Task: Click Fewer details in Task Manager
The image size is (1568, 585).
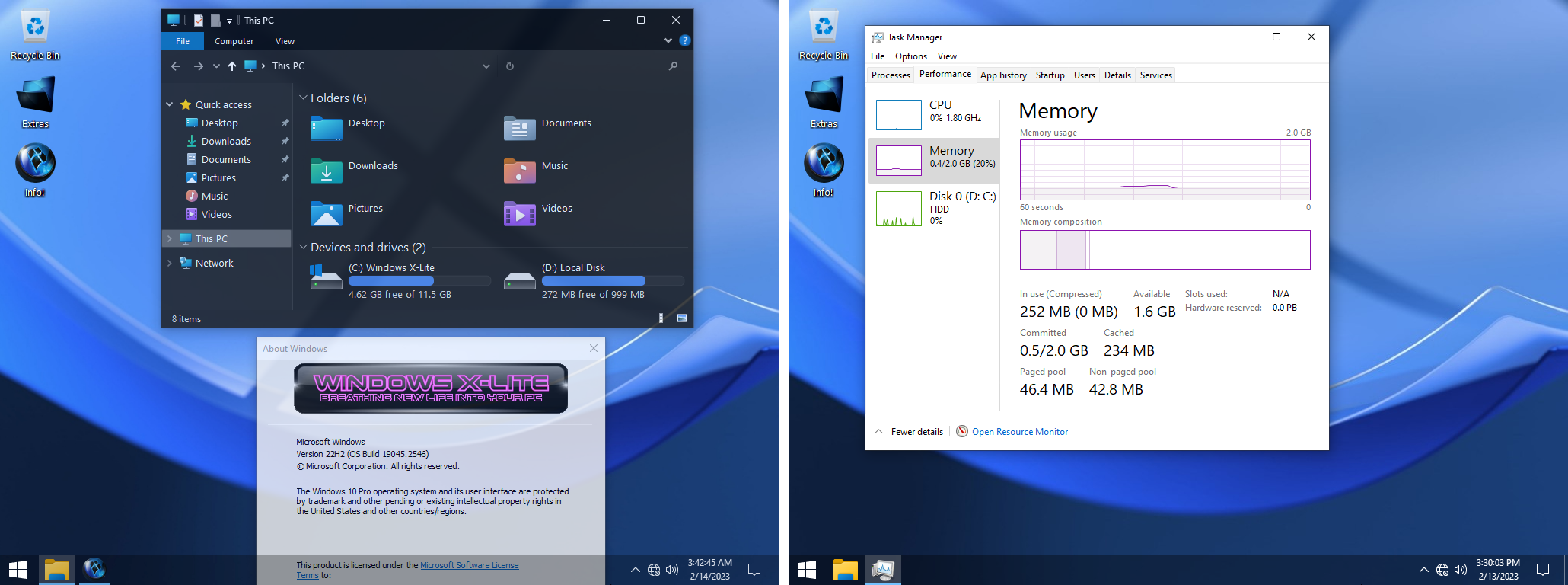Action: (x=910, y=432)
